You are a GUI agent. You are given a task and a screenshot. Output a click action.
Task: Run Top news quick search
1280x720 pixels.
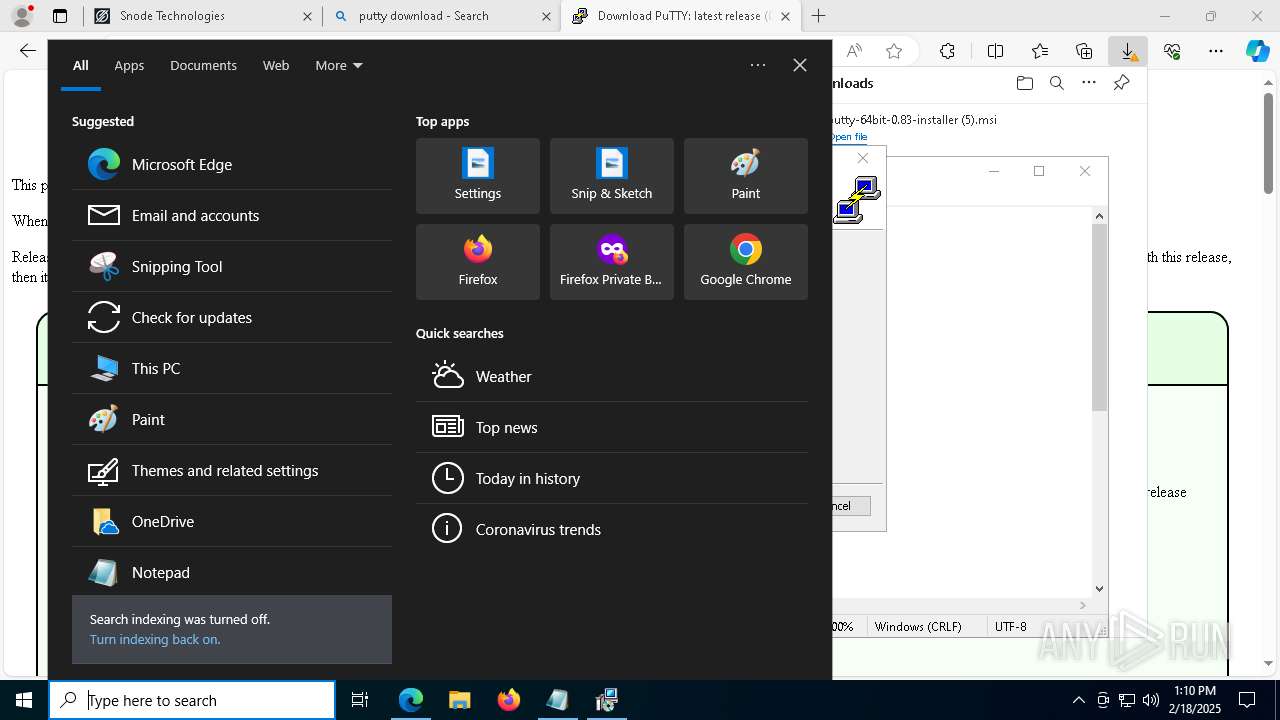[x=612, y=427]
